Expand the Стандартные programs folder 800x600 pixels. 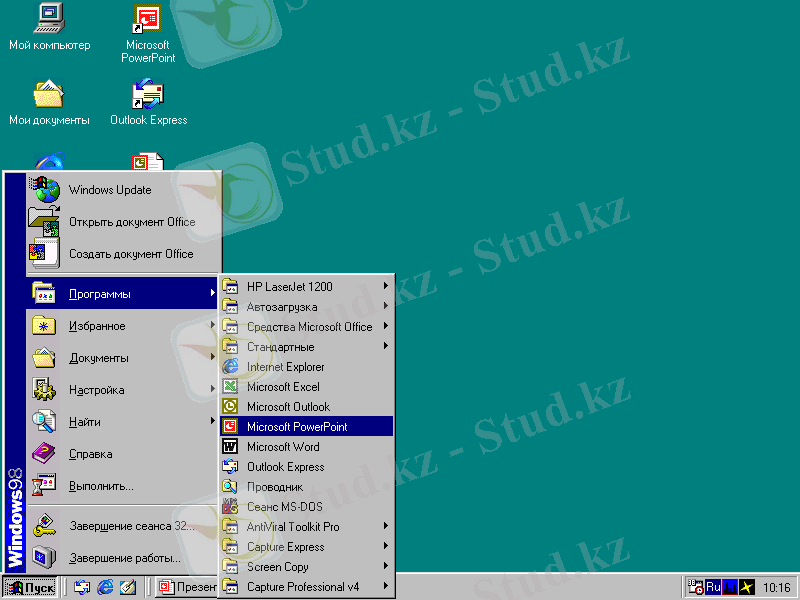tap(280, 347)
